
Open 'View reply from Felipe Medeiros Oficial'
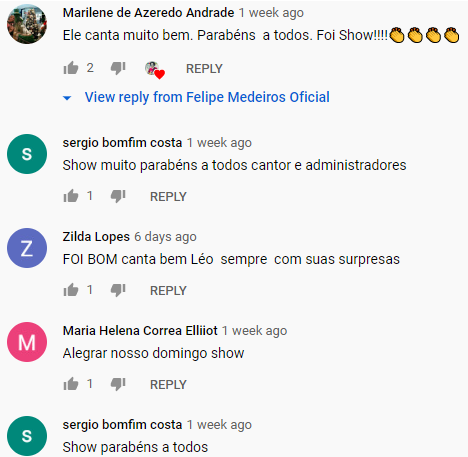(207, 97)
